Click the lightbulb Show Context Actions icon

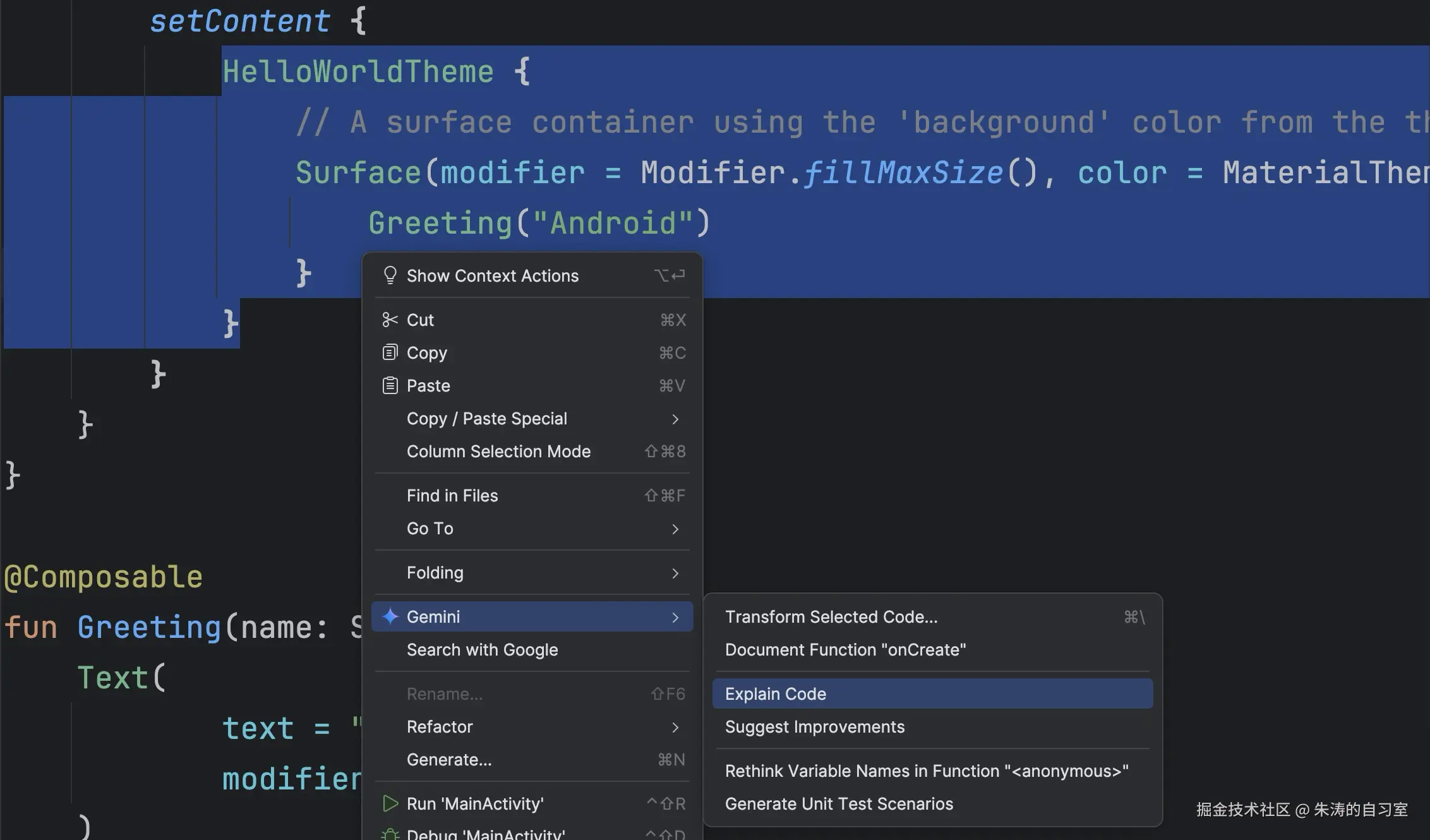point(390,275)
